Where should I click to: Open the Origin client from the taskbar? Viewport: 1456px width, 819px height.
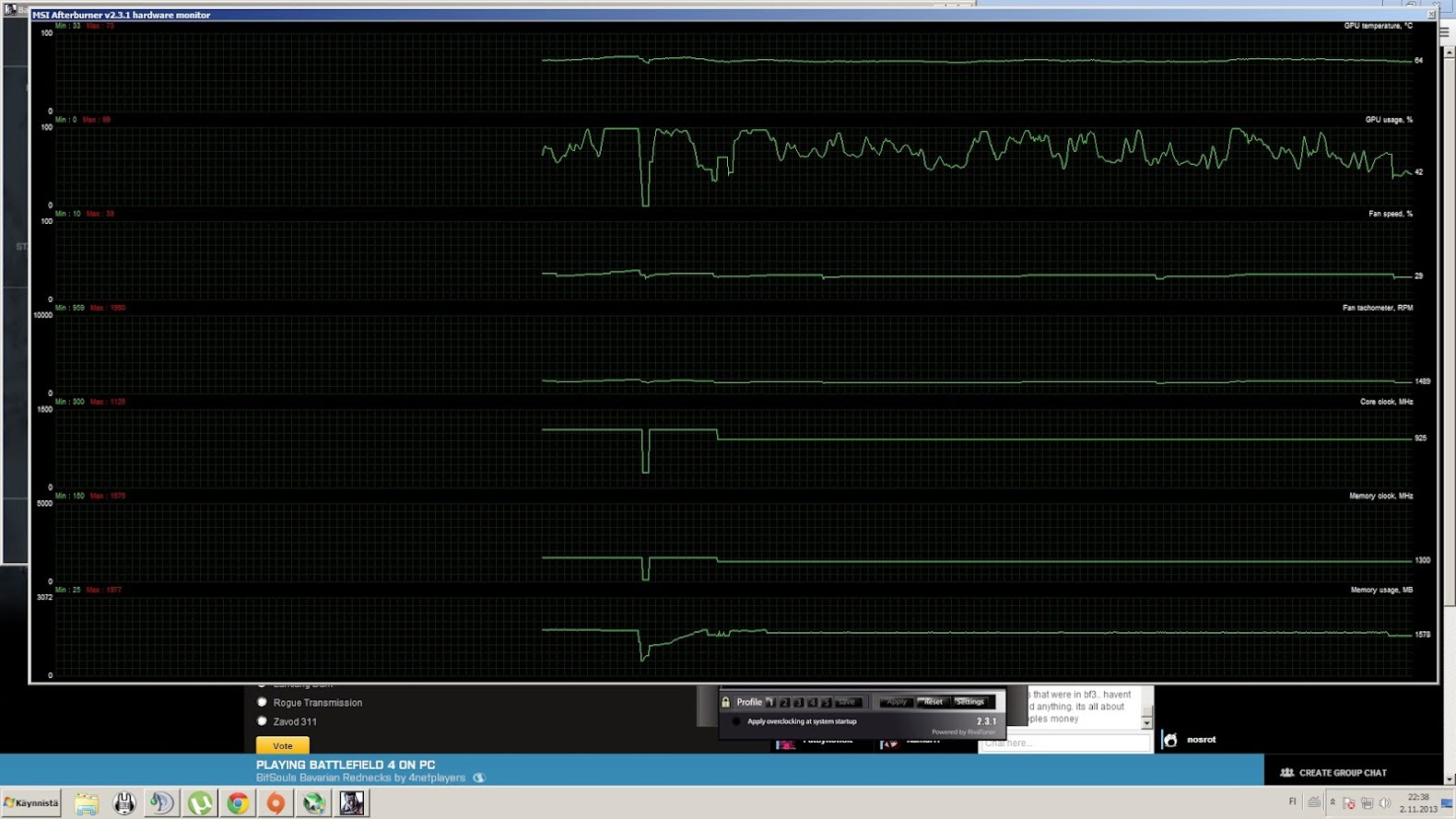276,803
